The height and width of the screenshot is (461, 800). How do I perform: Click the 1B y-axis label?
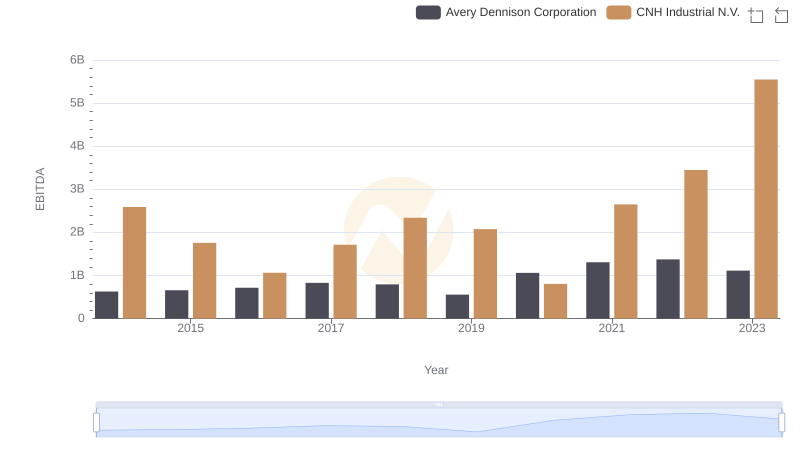click(77, 275)
